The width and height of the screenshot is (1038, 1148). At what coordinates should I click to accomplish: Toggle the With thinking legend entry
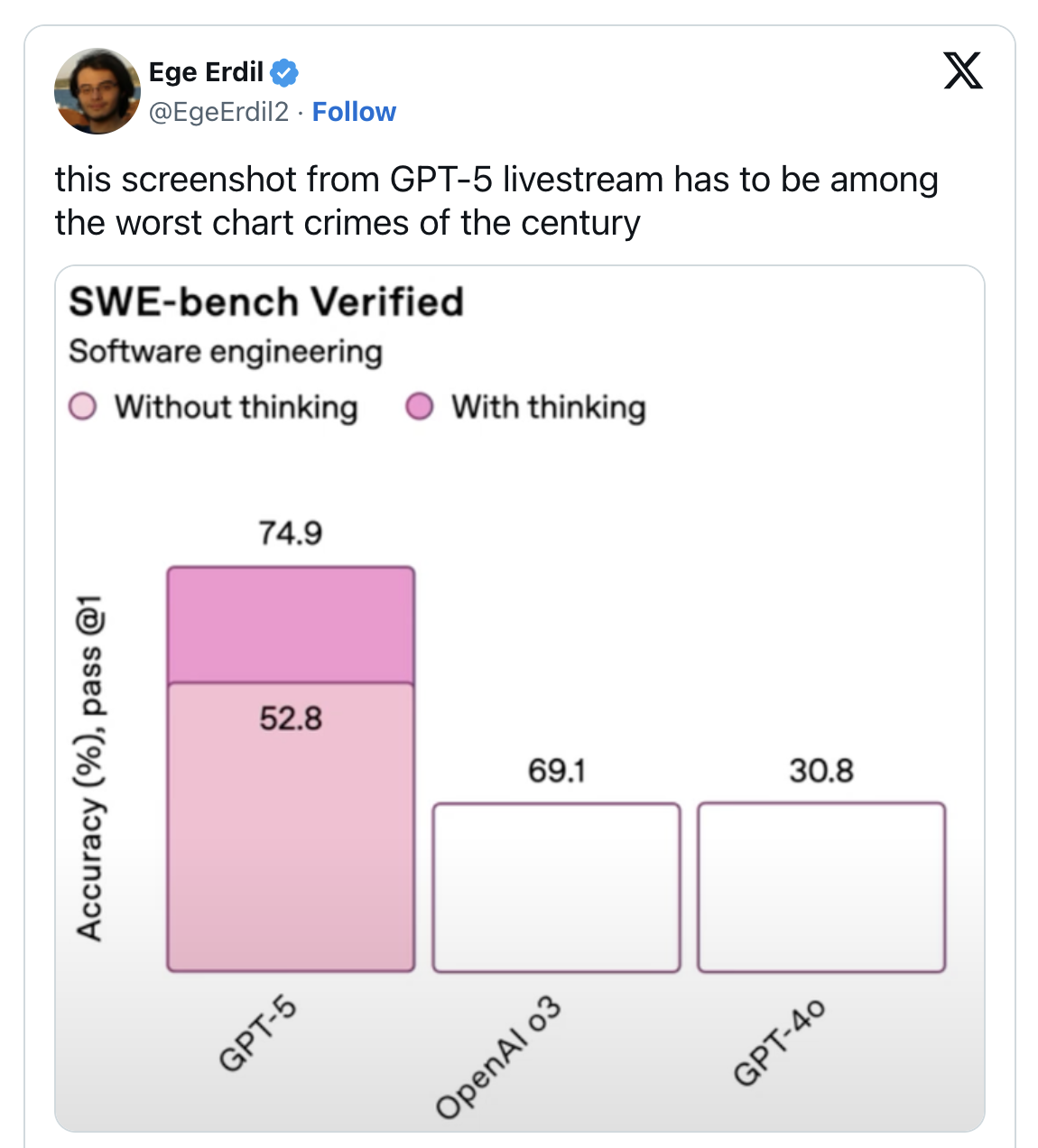(549, 408)
